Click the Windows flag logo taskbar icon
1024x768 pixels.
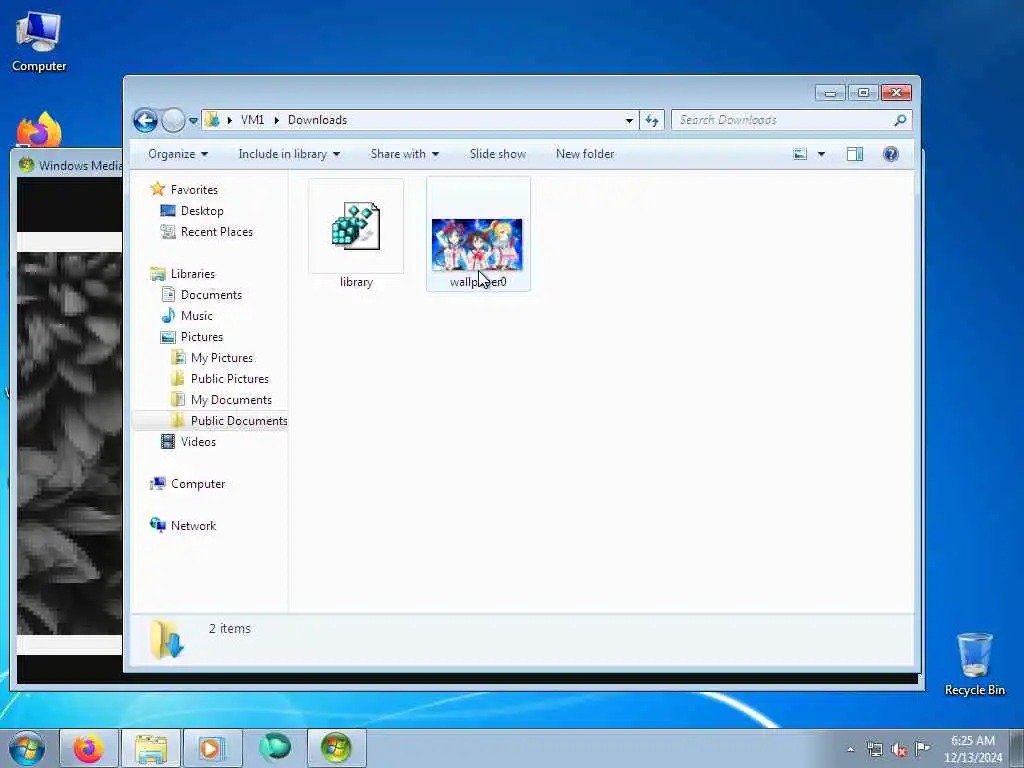coord(336,748)
